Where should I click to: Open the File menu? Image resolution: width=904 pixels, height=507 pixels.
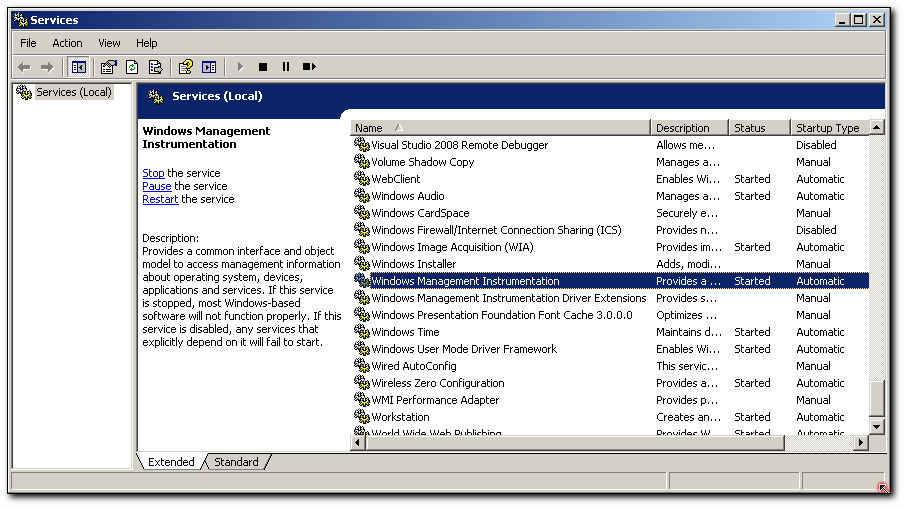(28, 43)
